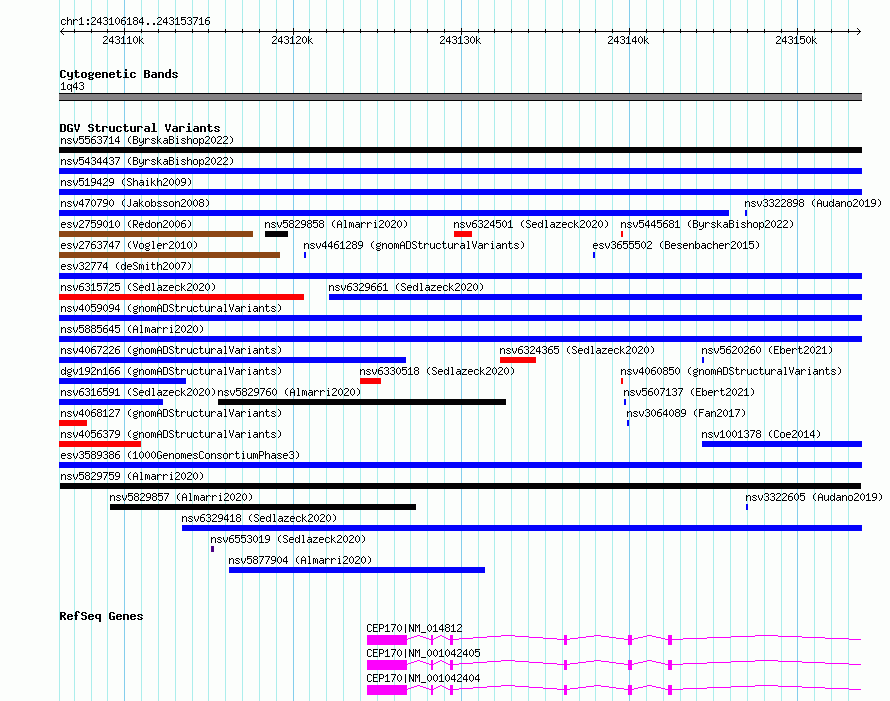Open esv3589386 (1000GenomesConsortiumPhase3) label
The width and height of the screenshot is (890, 701).
pos(180,455)
